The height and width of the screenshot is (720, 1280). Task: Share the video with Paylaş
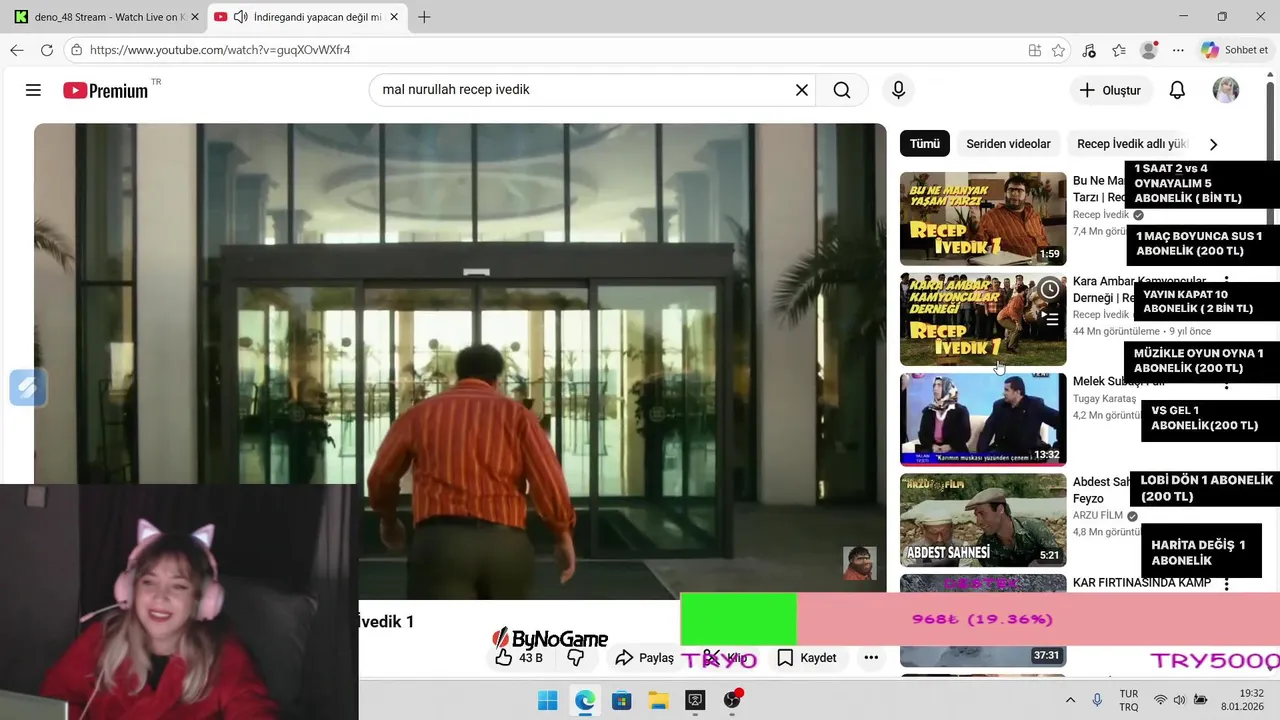pos(644,658)
